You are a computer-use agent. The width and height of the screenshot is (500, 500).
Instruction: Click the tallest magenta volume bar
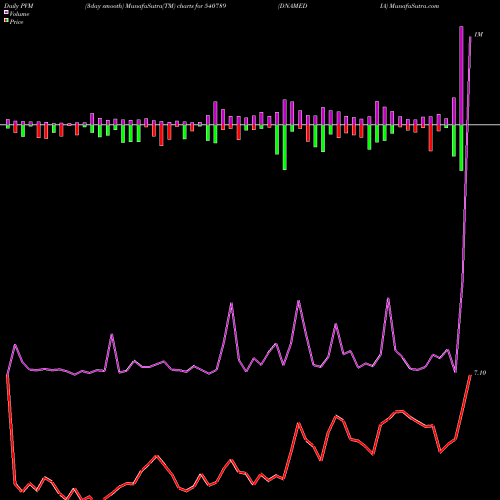[x=461, y=76]
